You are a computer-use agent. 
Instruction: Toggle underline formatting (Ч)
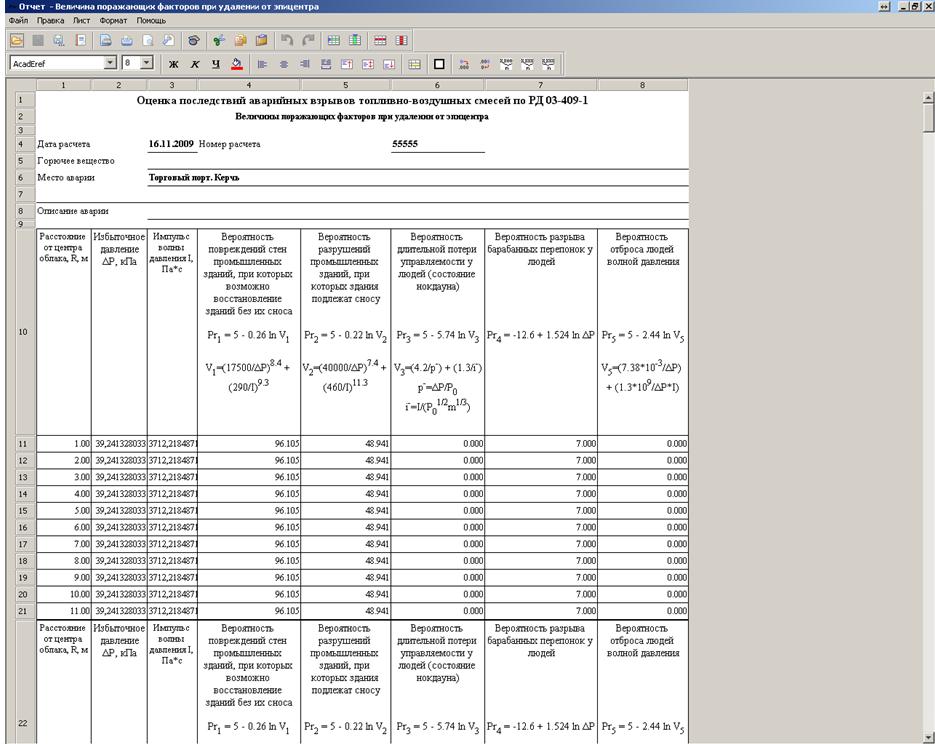coord(214,64)
